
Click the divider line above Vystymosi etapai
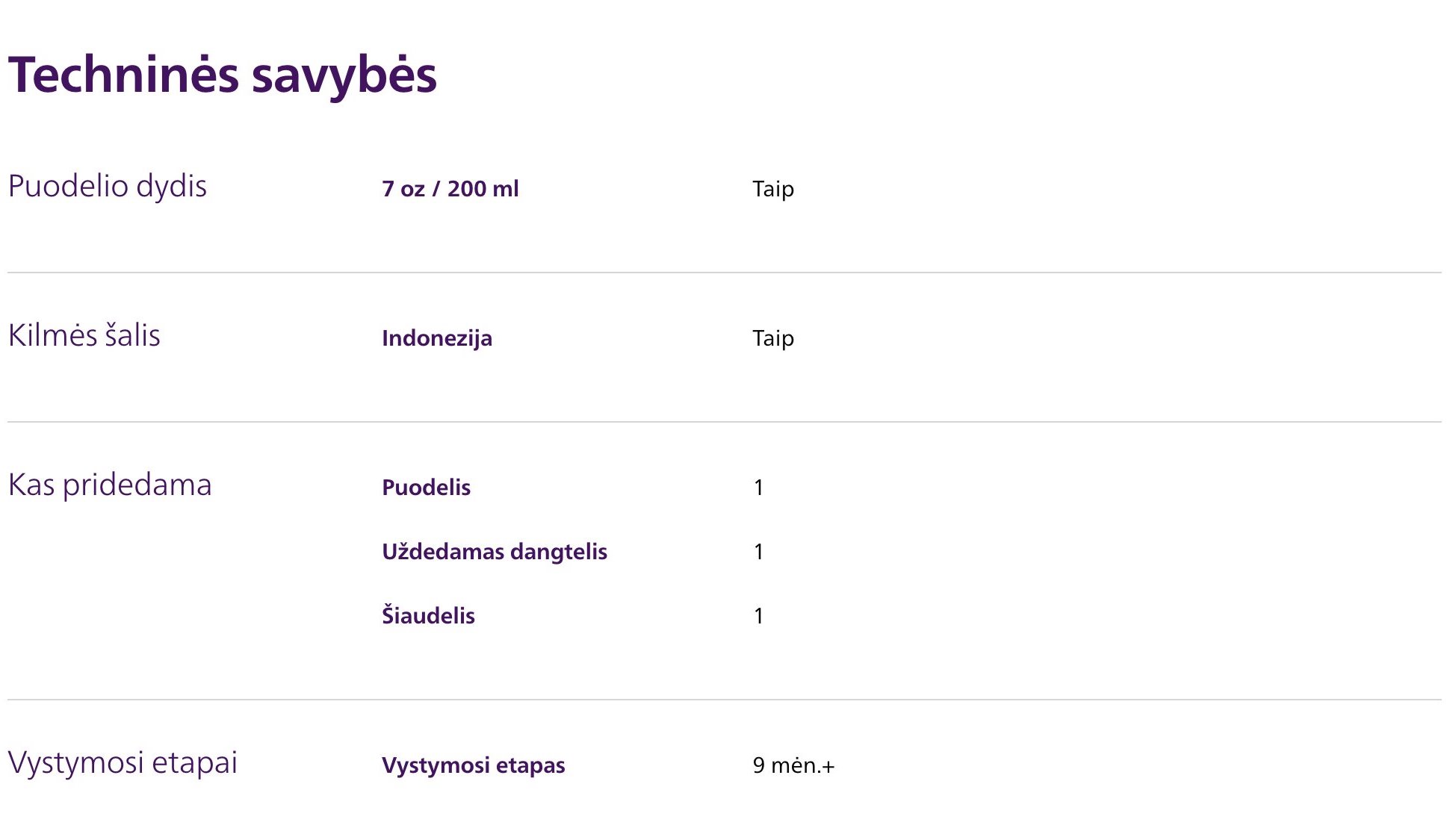[x=725, y=700]
